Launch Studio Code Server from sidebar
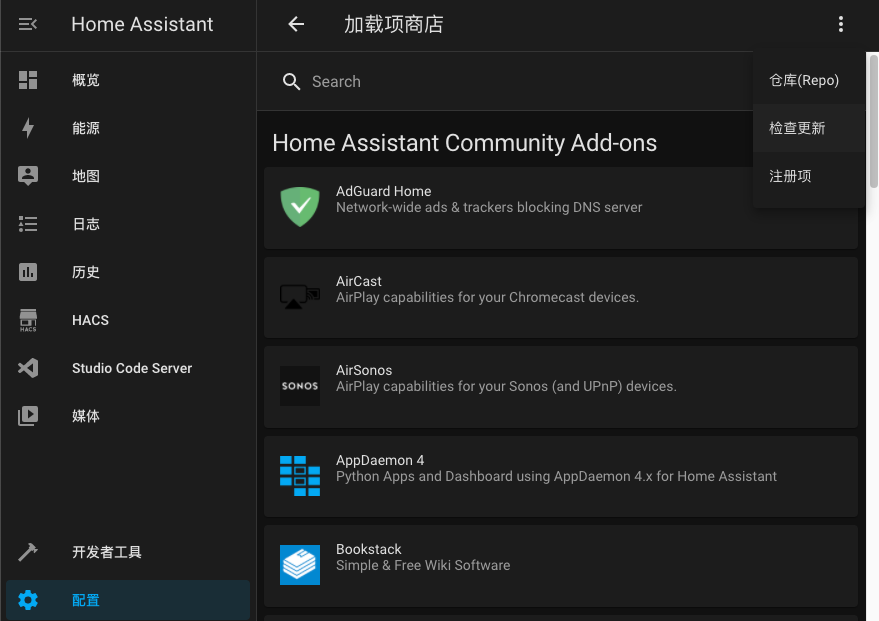The height and width of the screenshot is (621, 879). coord(26,367)
